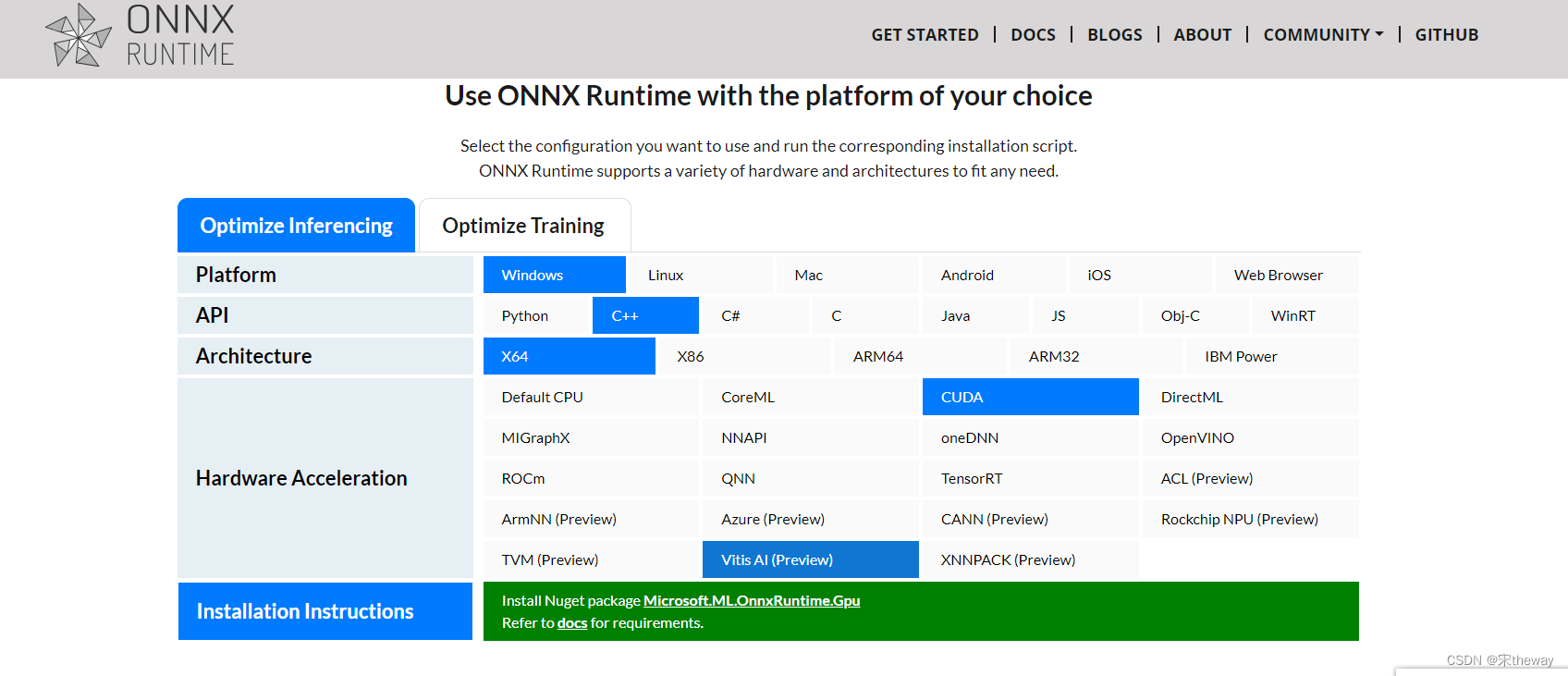The width and height of the screenshot is (1568, 676).
Task: Pick oneDNN hardware acceleration
Action: tap(1031, 437)
